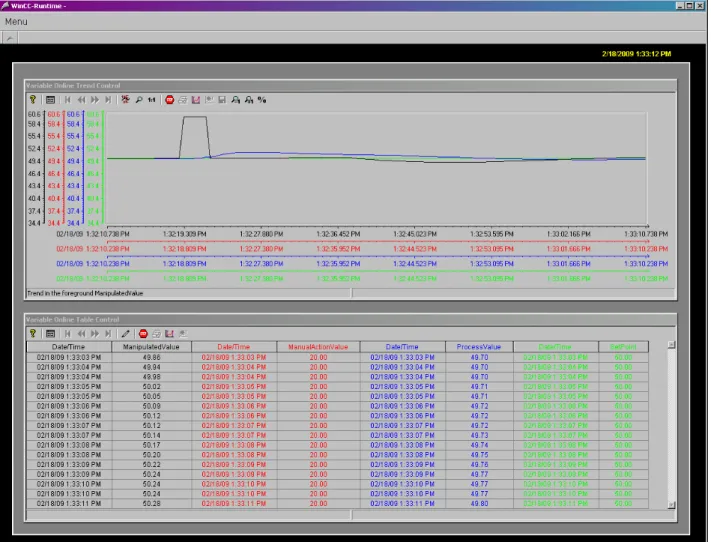Select ManipulatedValue cell 50.28
This screenshot has width=711, height=542.
point(151,503)
